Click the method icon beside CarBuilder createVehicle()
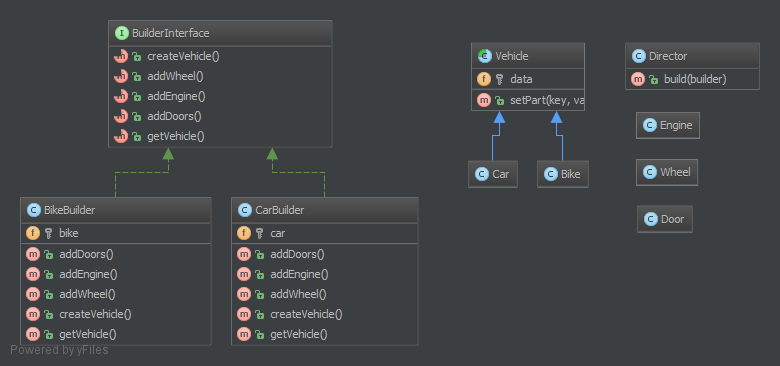Screen dimensions: 780x366 244,314
